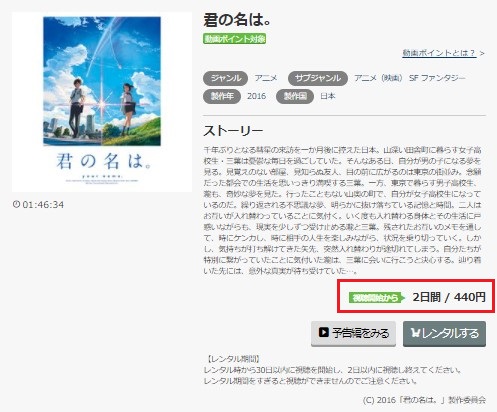Click the shopping cart icon on rental button
Screen dimensions: 497x412
pos(416,333)
